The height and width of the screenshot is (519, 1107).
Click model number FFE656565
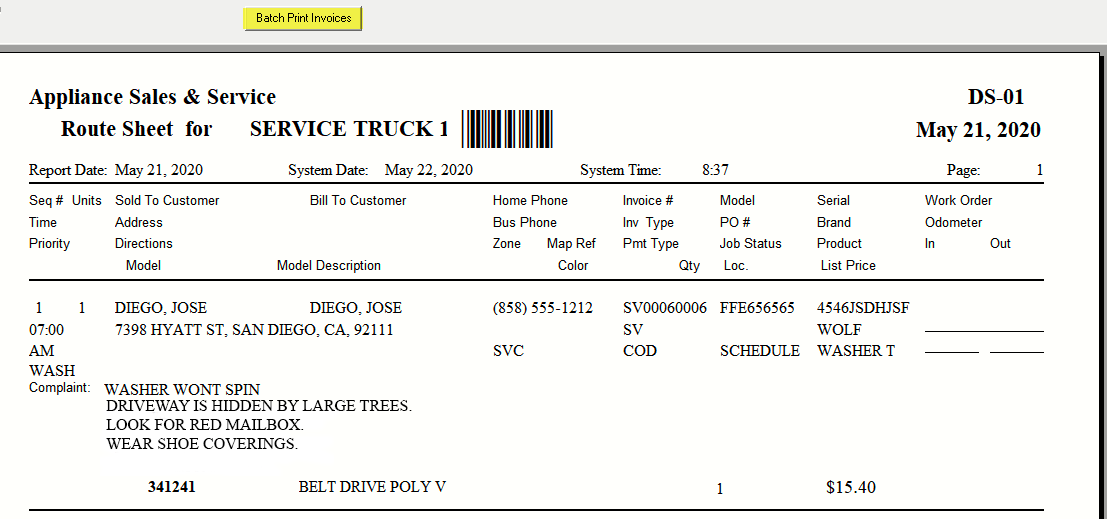(x=757, y=308)
